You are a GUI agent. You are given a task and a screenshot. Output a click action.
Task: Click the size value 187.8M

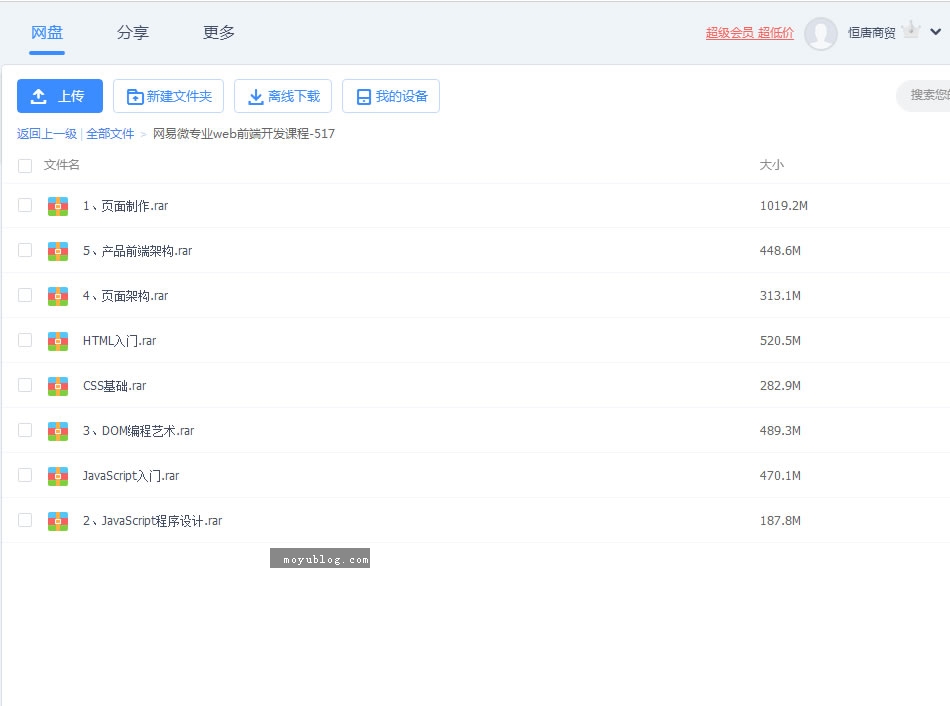[780, 521]
